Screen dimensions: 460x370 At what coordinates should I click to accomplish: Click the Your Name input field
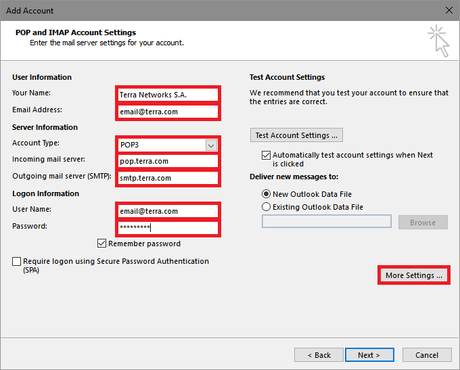(168, 95)
